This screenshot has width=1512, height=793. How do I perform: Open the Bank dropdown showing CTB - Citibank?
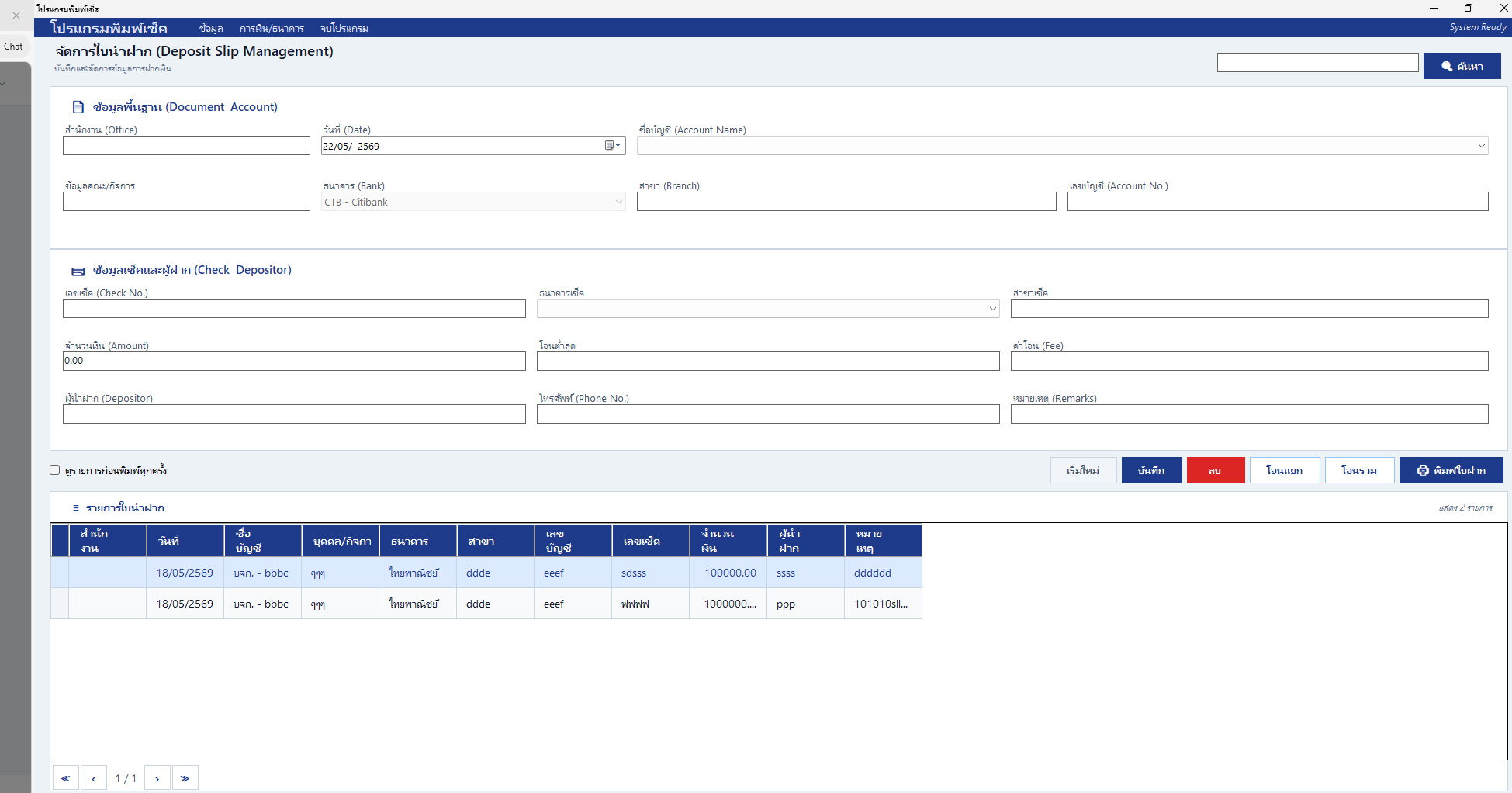[473, 202]
